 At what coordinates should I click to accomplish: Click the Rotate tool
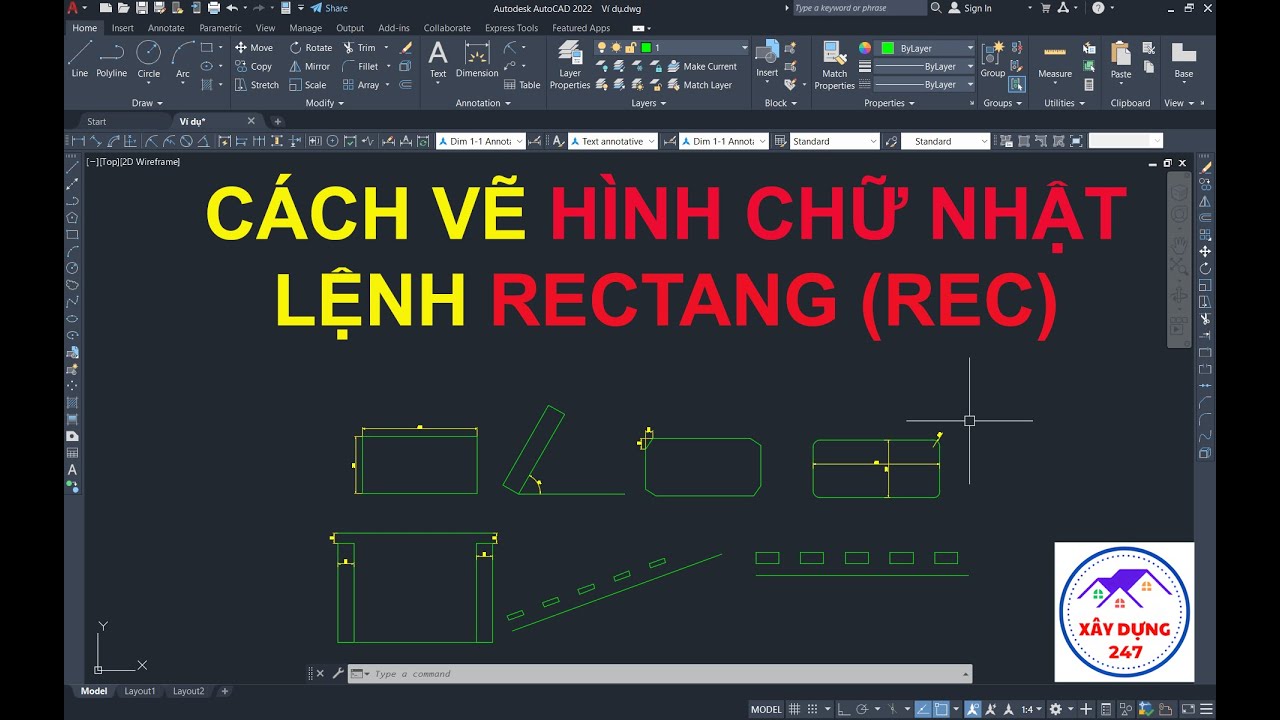coord(310,47)
